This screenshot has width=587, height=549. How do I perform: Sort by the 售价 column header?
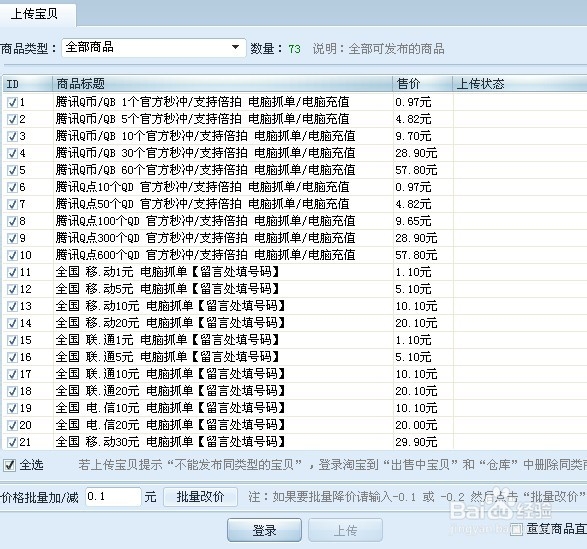click(x=423, y=84)
